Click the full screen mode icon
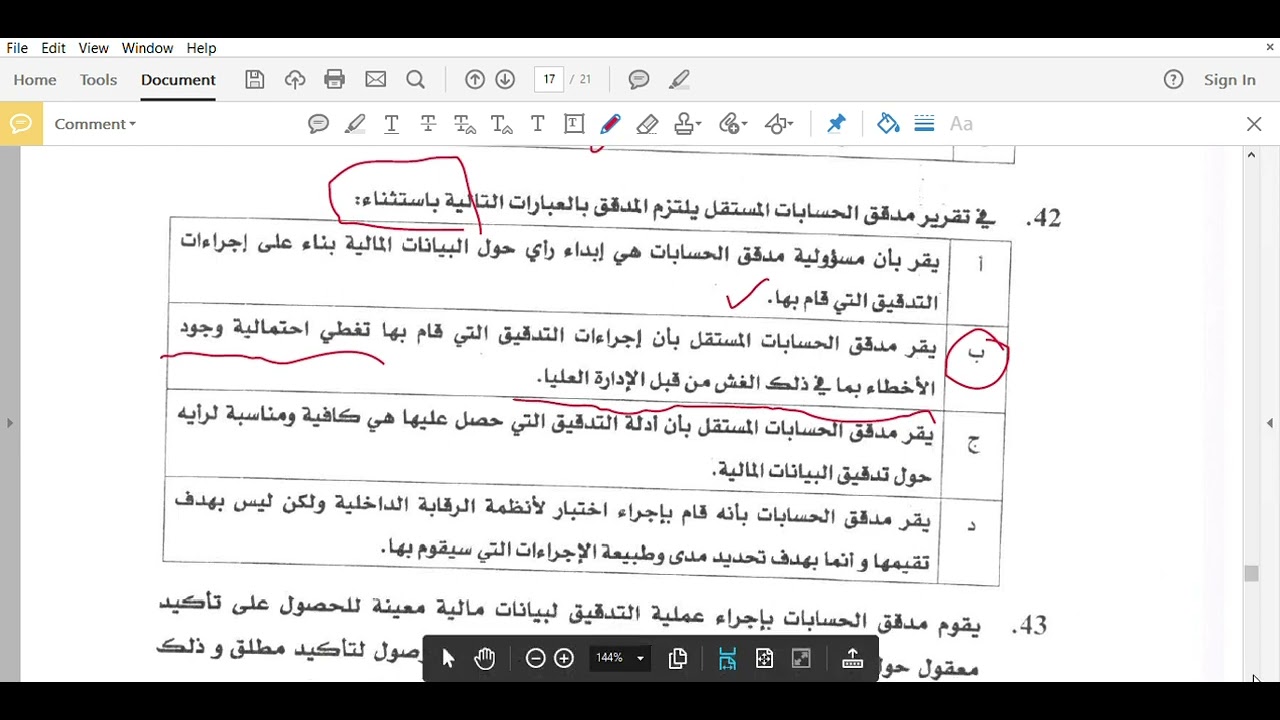The height and width of the screenshot is (720, 1280). 801,658
